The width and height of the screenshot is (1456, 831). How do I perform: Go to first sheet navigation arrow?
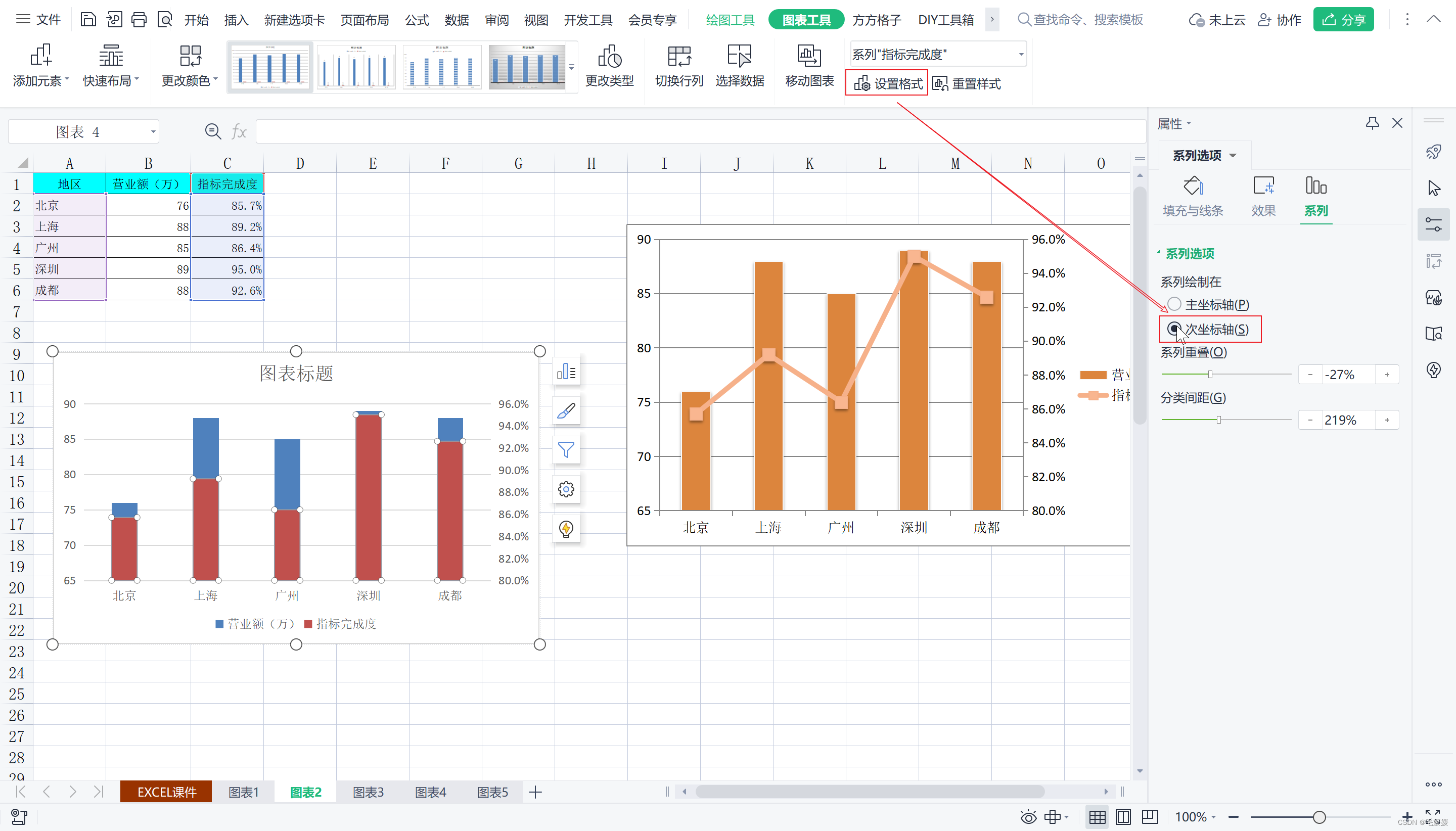(21, 791)
